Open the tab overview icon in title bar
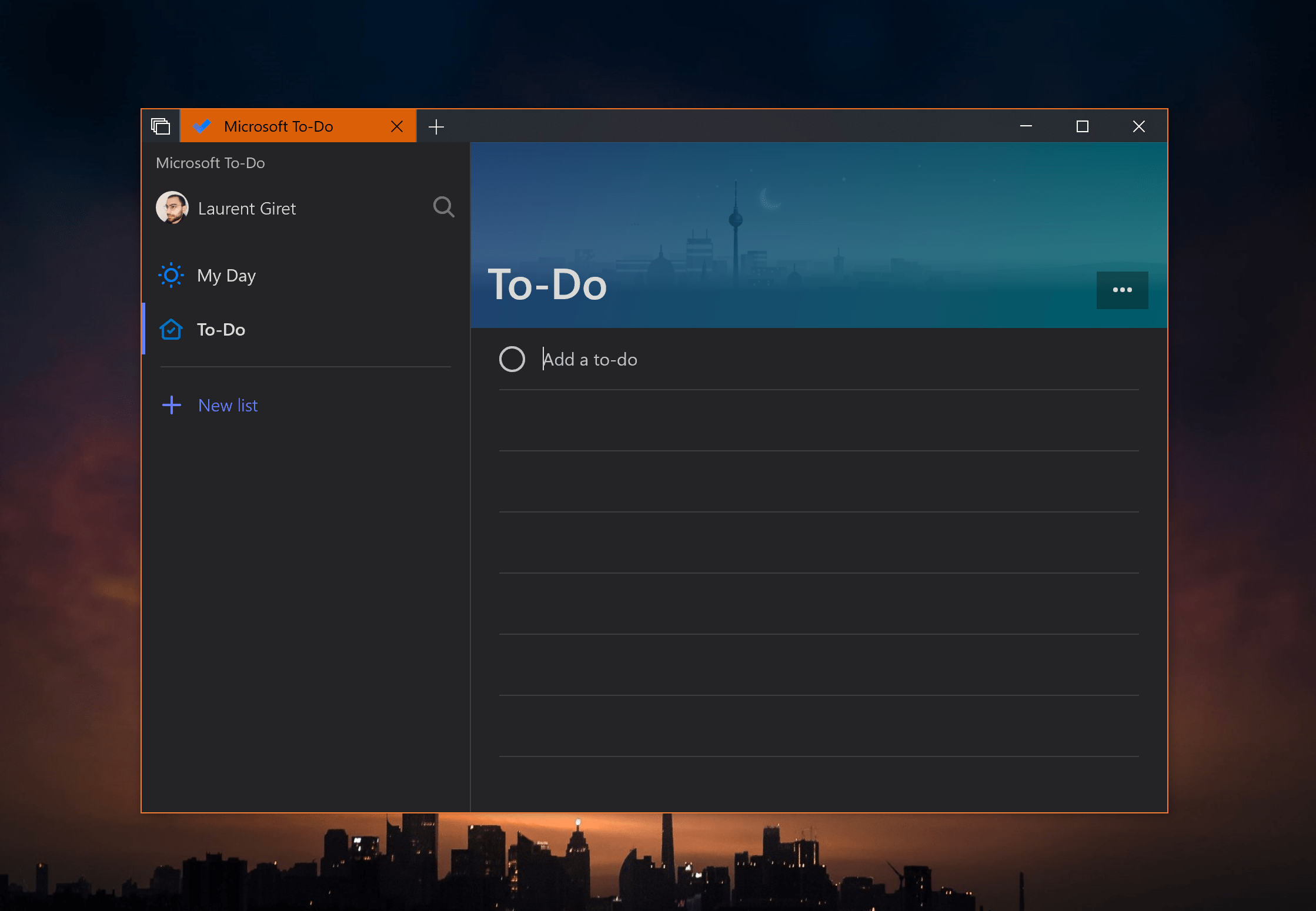Image resolution: width=1316 pixels, height=911 pixels. (161, 126)
